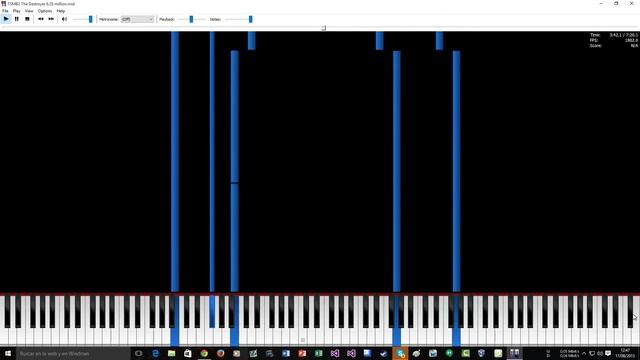Open the File menu
The image size is (640, 360).
pyautogui.click(x=5, y=11)
